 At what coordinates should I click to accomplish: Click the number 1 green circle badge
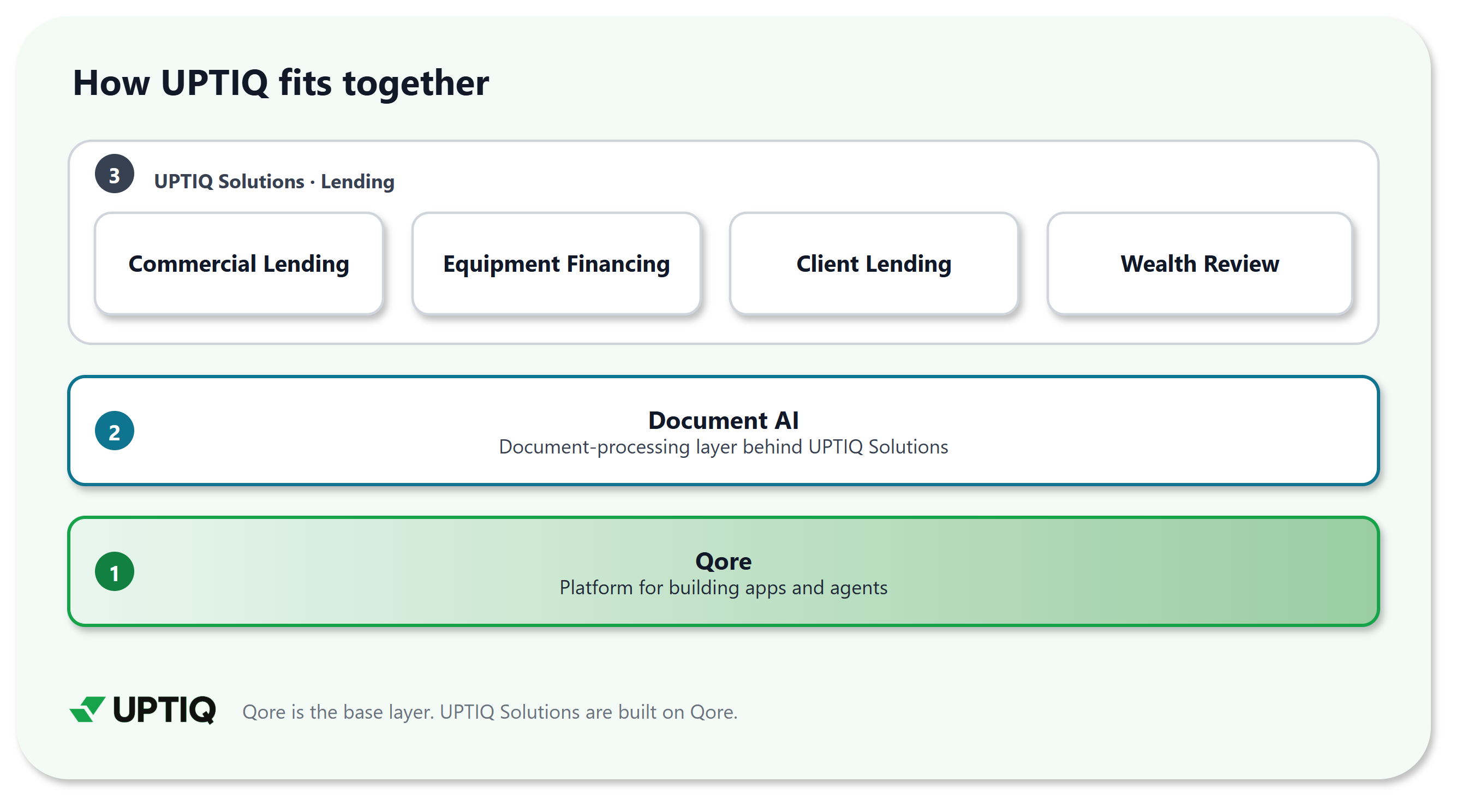pyautogui.click(x=115, y=572)
